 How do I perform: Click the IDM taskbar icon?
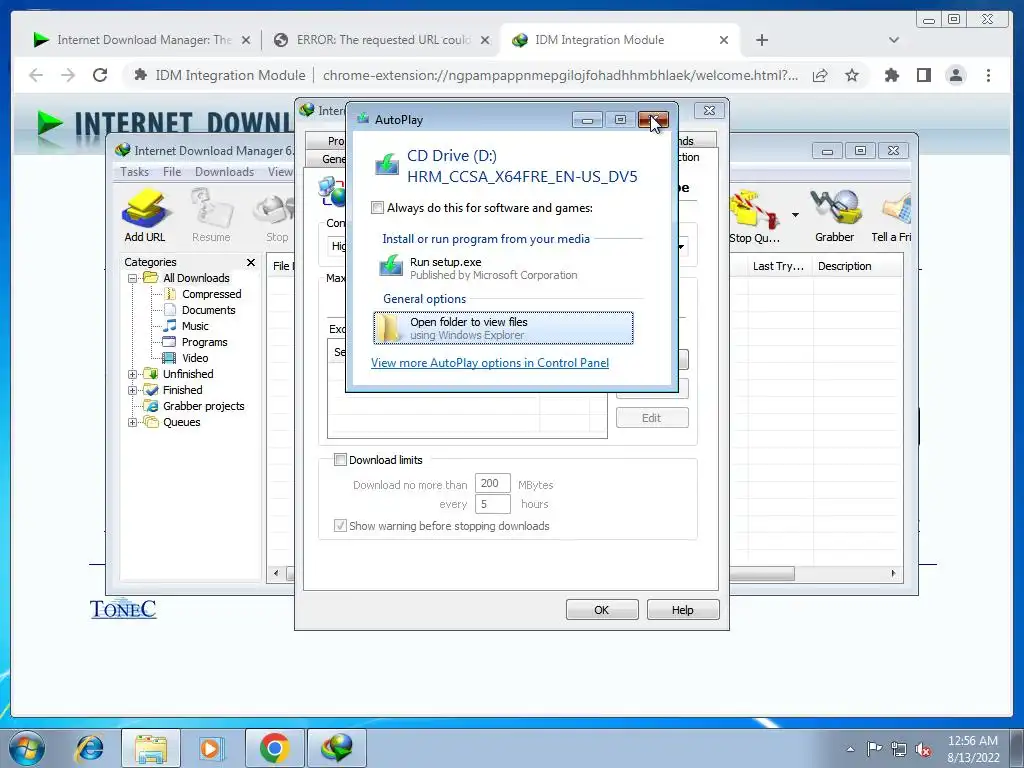pos(336,748)
